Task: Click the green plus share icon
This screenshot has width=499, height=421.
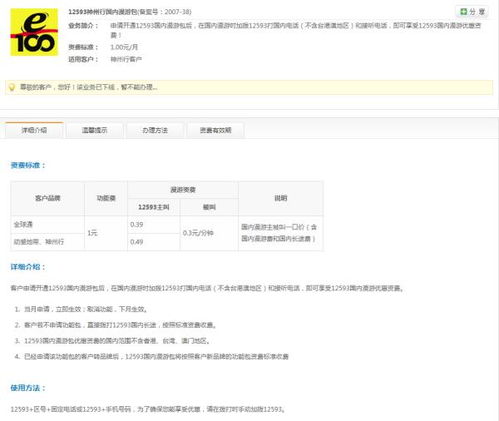Action: click(x=463, y=12)
